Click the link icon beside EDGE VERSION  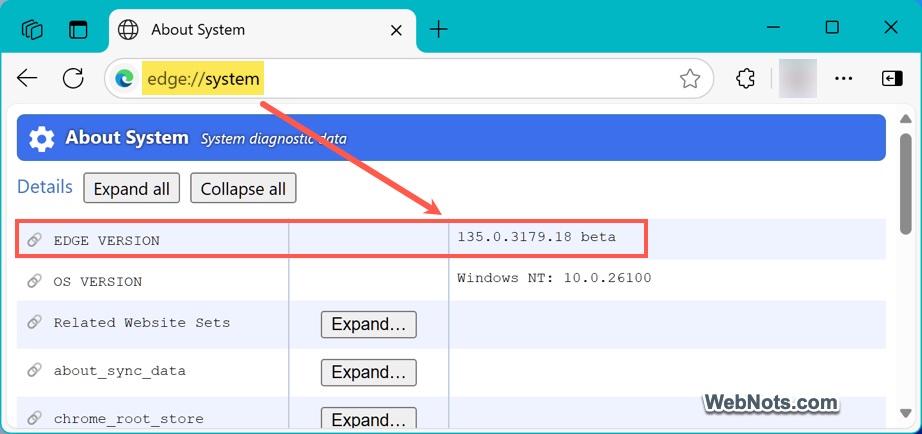[x=35, y=240]
